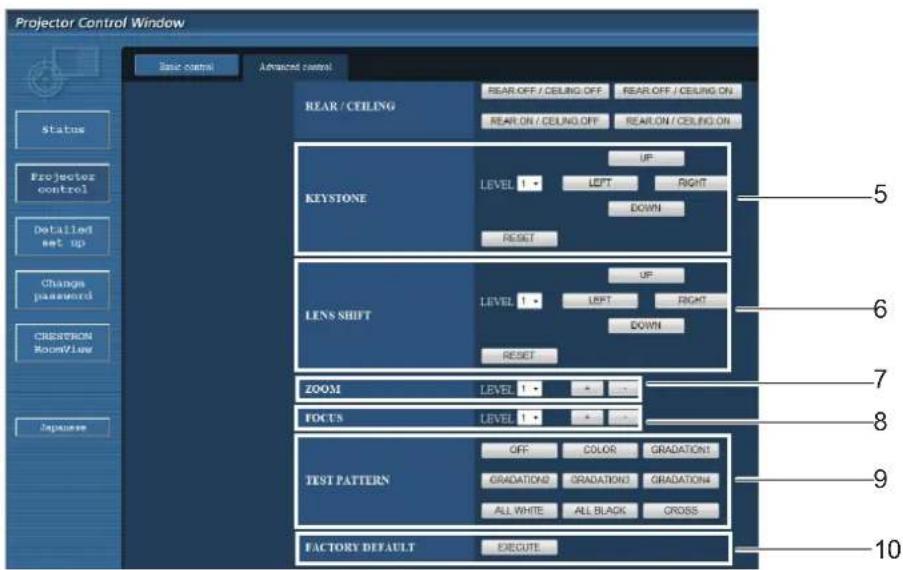Screen dimensions: 903x570
Task: Open the Focus LEVEL dropdown
Action: click(x=529, y=418)
